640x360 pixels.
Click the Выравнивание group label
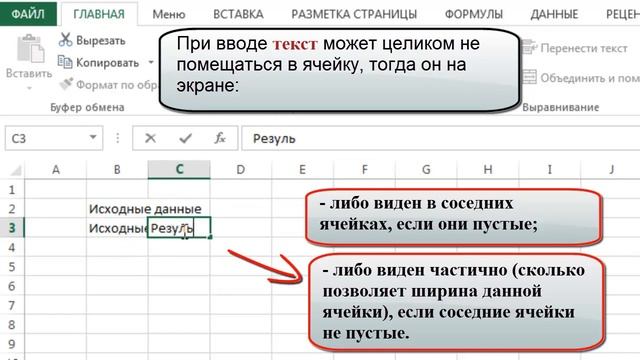coord(560,107)
